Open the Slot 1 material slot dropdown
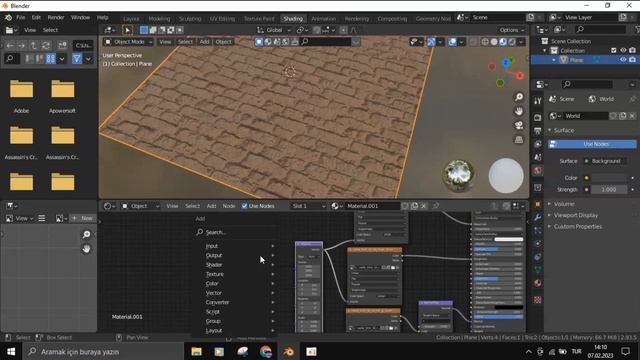 pyautogui.click(x=308, y=206)
